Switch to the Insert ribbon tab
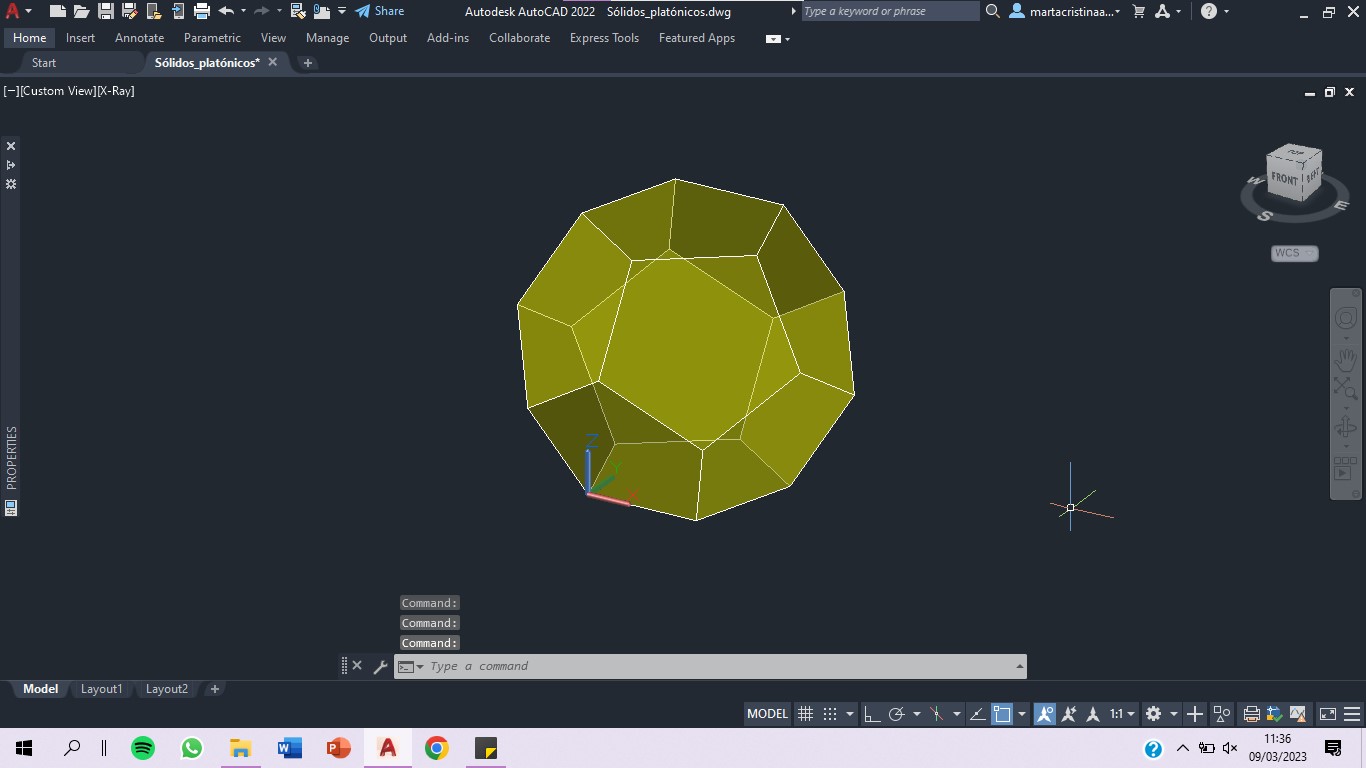Viewport: 1366px width, 768px height. [x=81, y=38]
